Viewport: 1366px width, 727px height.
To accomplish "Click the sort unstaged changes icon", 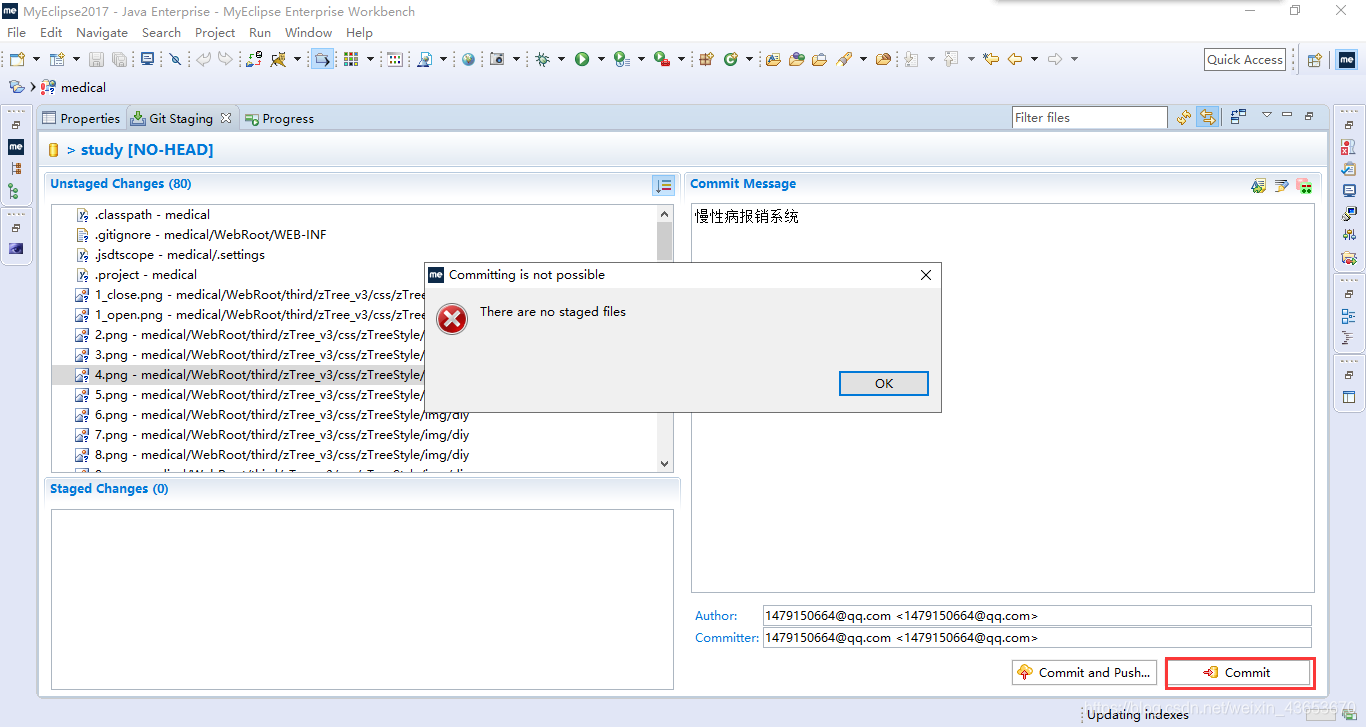I will pyautogui.click(x=663, y=185).
